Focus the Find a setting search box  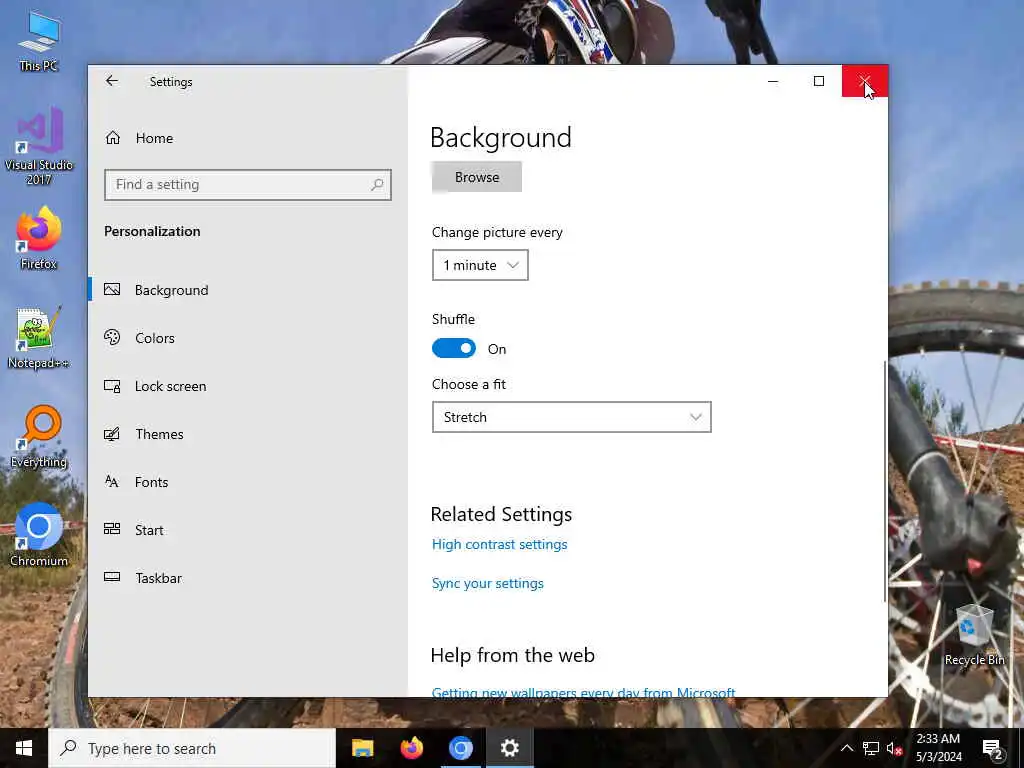pyautogui.click(x=248, y=185)
